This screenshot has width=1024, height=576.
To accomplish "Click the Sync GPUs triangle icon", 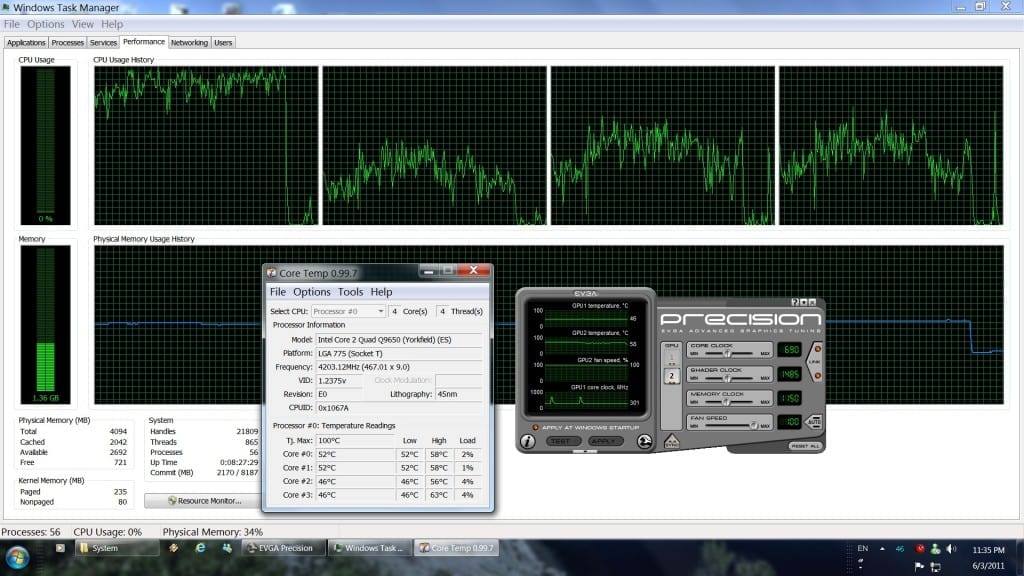I will click(x=672, y=441).
